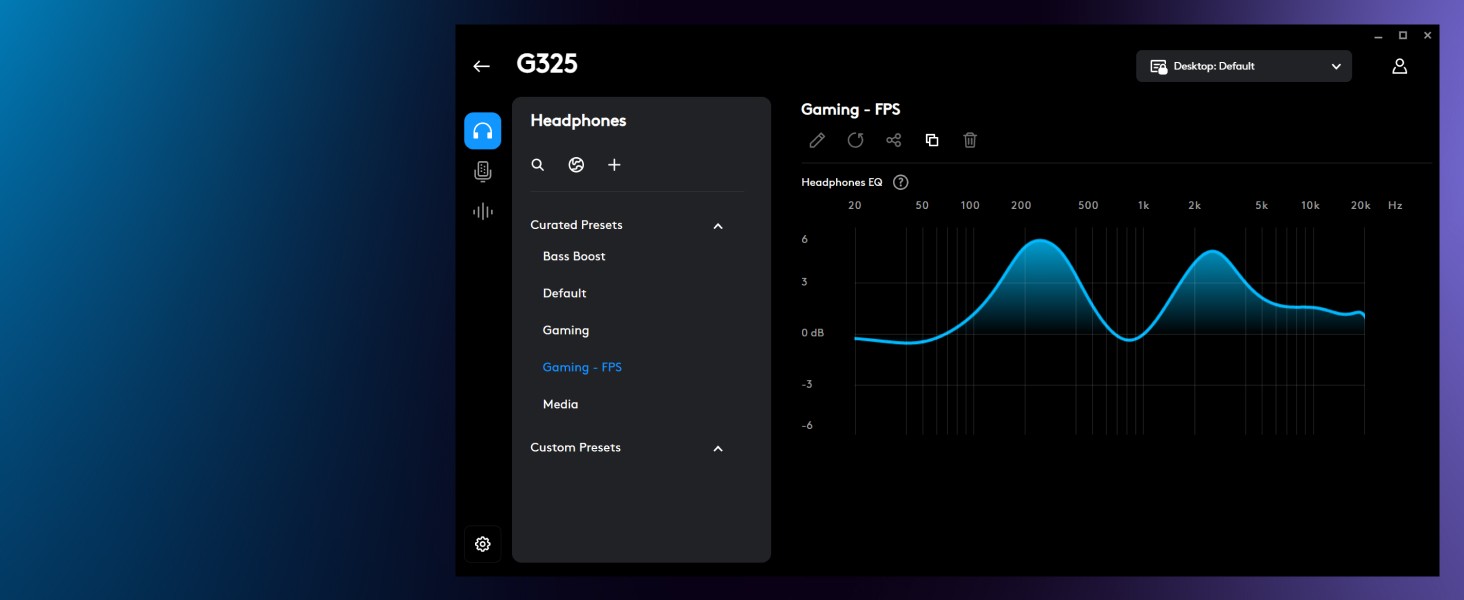Reset the Gaming - FPS preset
The height and width of the screenshot is (600, 1464).
point(855,140)
